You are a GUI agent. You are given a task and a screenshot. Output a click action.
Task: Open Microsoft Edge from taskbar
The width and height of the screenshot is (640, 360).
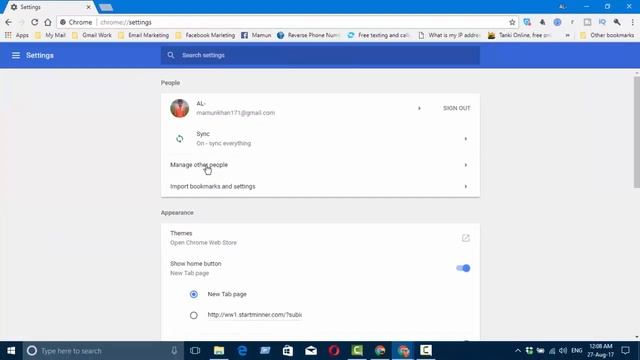242,351
